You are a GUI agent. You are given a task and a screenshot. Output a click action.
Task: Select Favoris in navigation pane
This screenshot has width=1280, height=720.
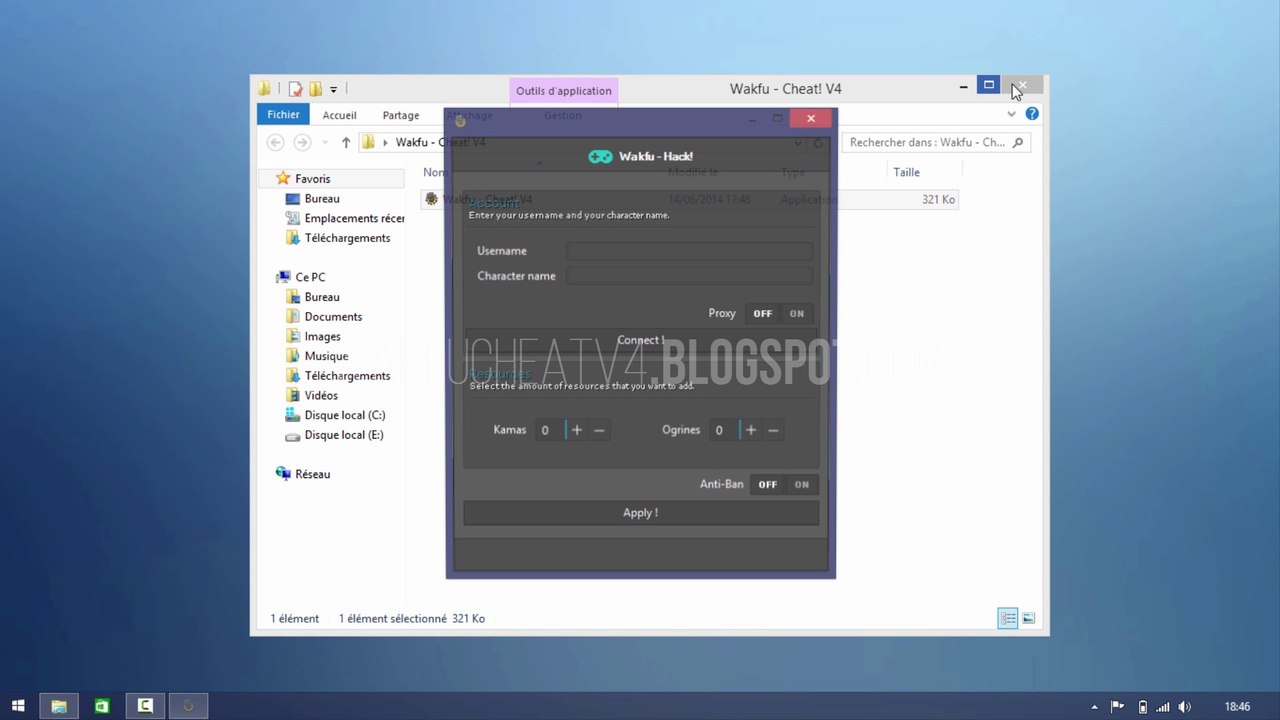[x=312, y=179]
